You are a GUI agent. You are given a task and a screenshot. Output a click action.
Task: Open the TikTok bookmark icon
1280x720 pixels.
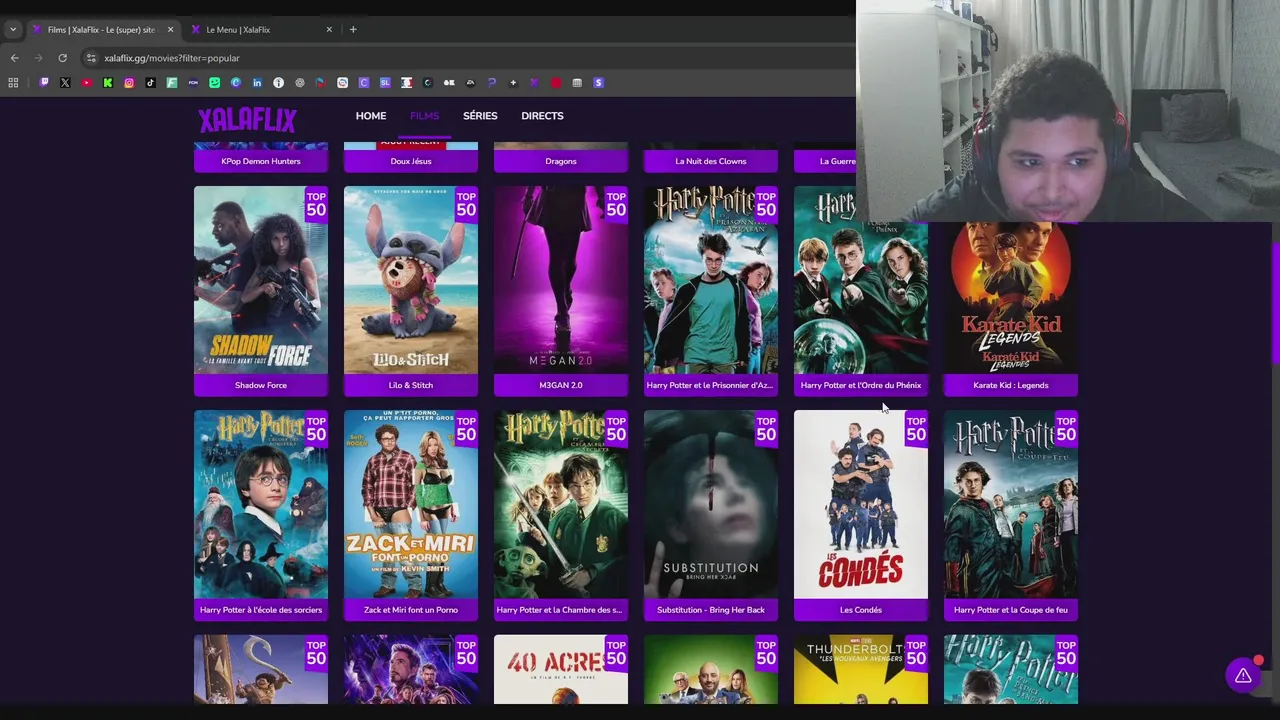coord(150,83)
